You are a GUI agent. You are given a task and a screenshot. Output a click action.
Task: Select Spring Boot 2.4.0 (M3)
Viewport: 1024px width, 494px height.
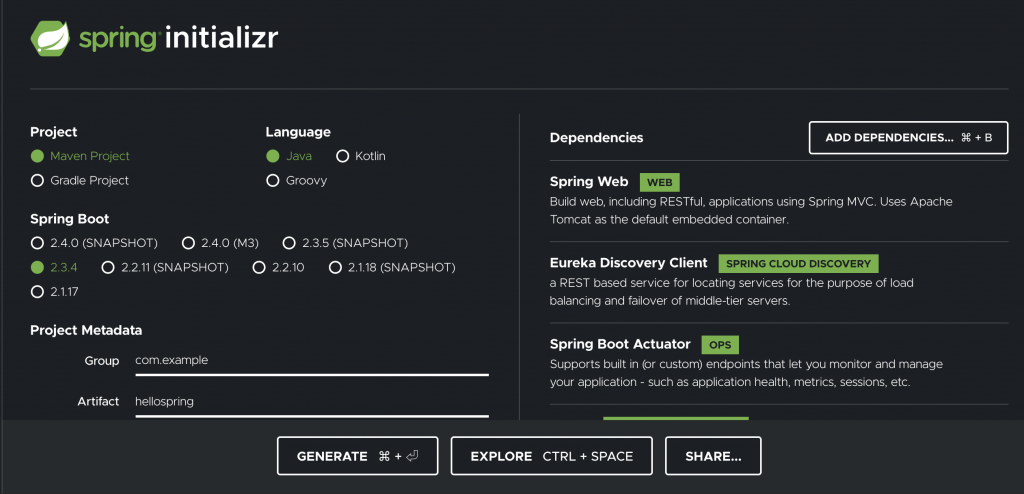point(189,243)
